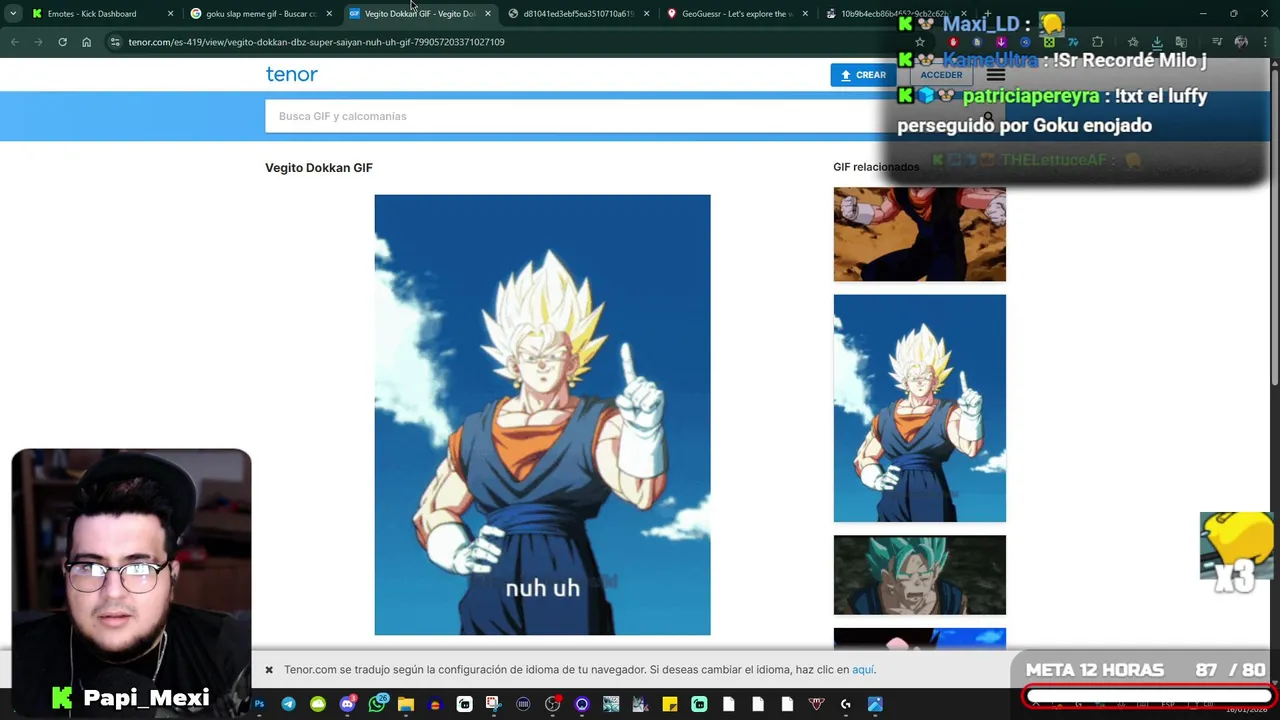
Task: Close the Vegito Dokkan GIF tab
Action: tap(488, 14)
